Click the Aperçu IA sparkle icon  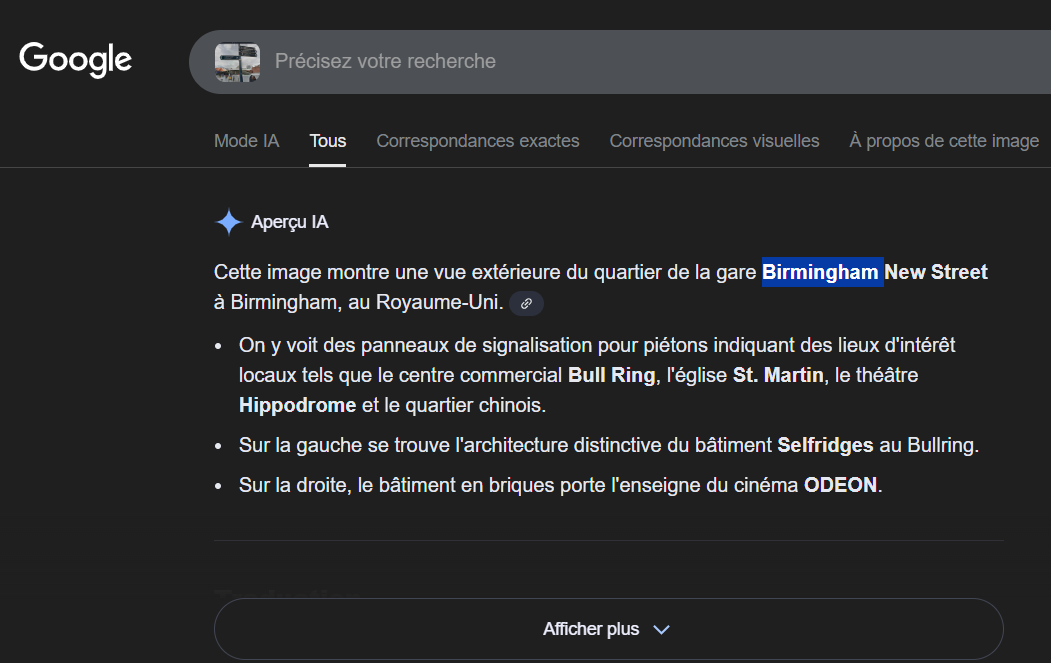[228, 222]
